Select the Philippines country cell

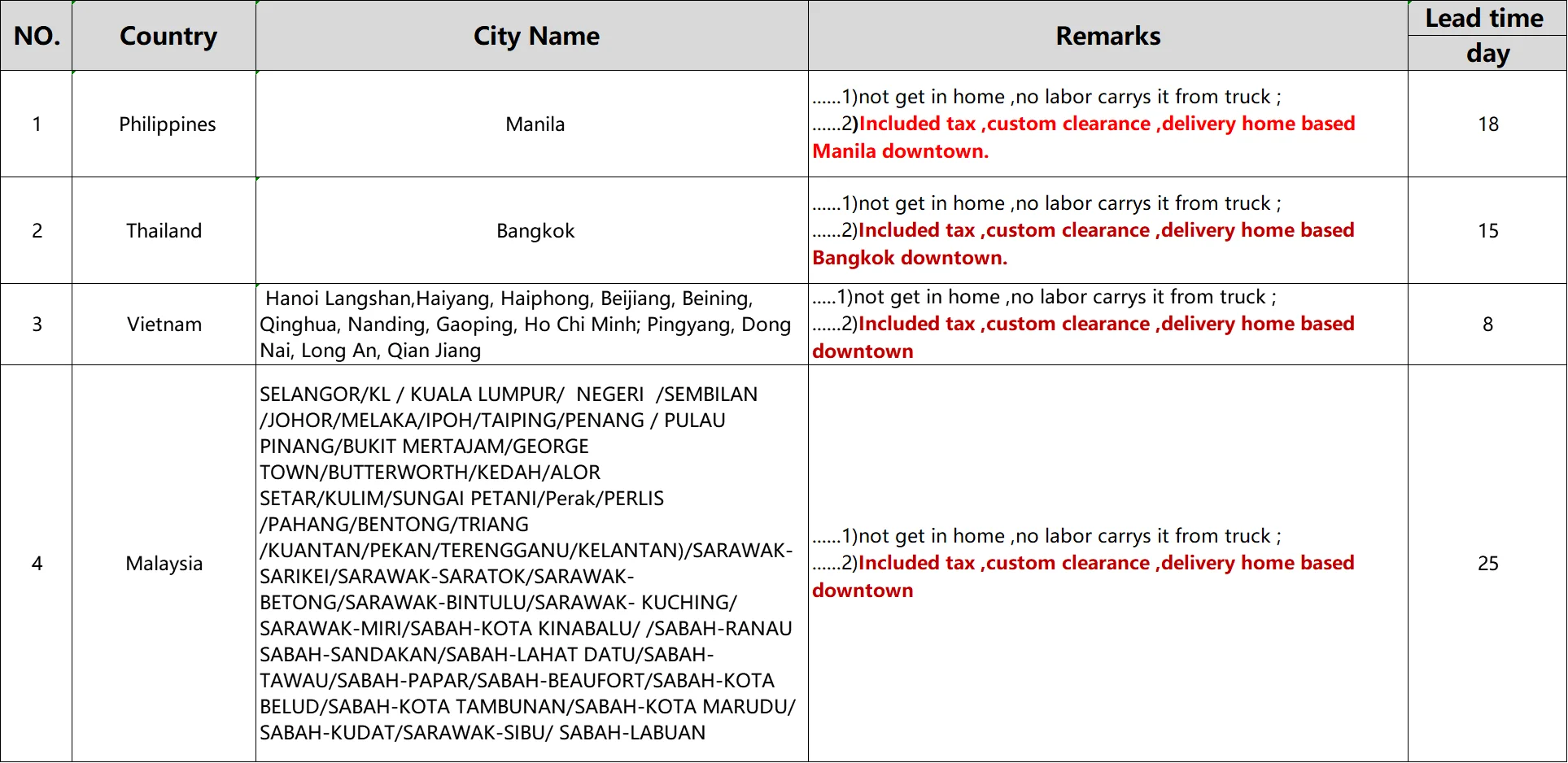tap(164, 124)
